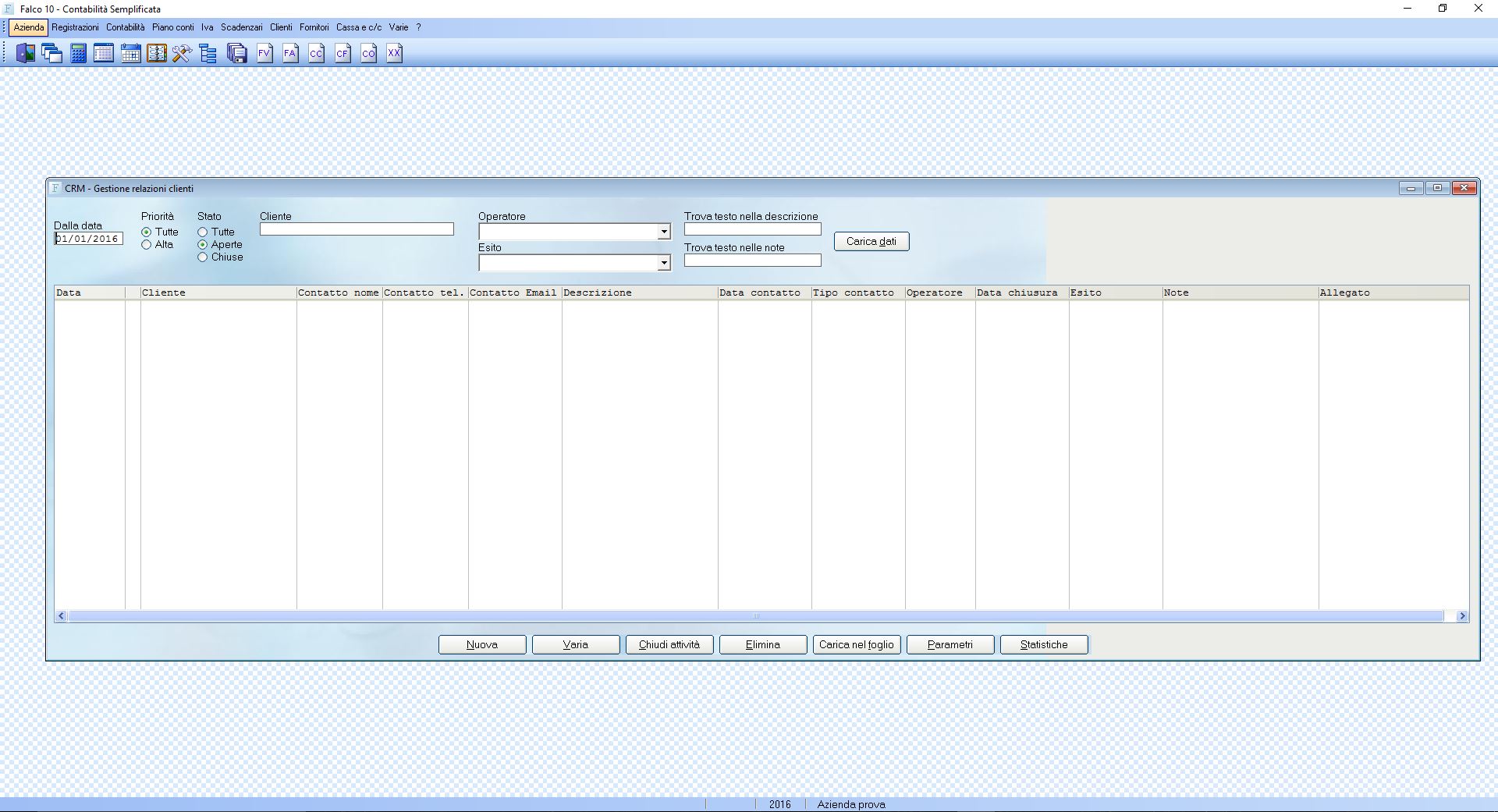Click the Statistiche button
The height and width of the screenshot is (812, 1498).
[x=1044, y=644]
